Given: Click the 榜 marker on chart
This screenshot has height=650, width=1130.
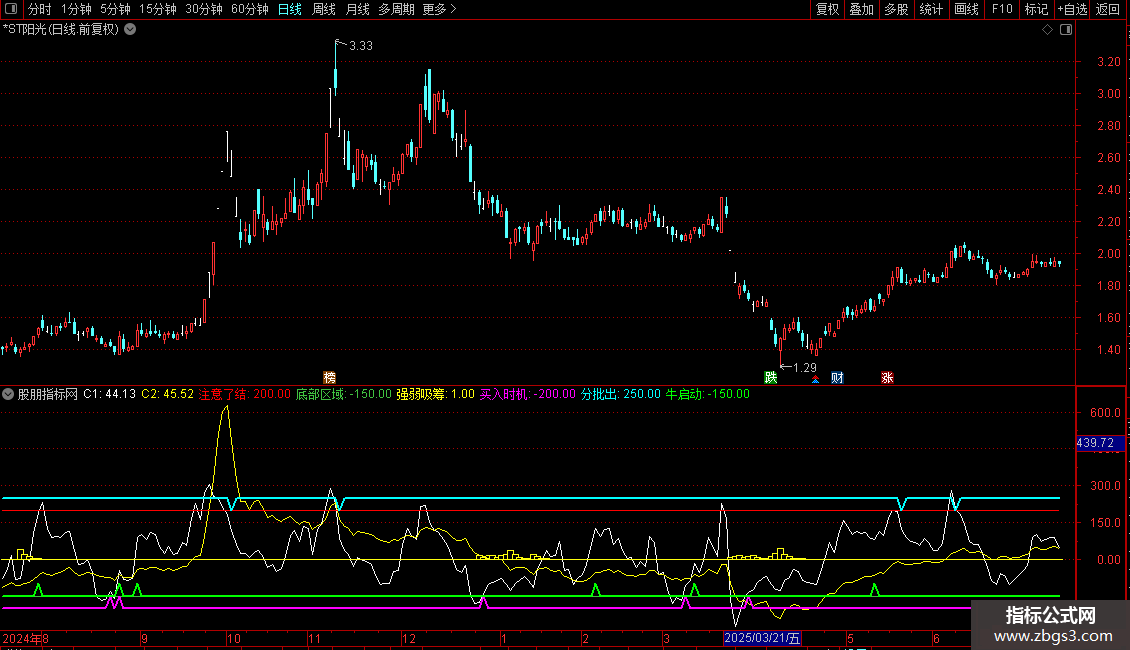Looking at the screenshot, I should (x=329, y=378).
